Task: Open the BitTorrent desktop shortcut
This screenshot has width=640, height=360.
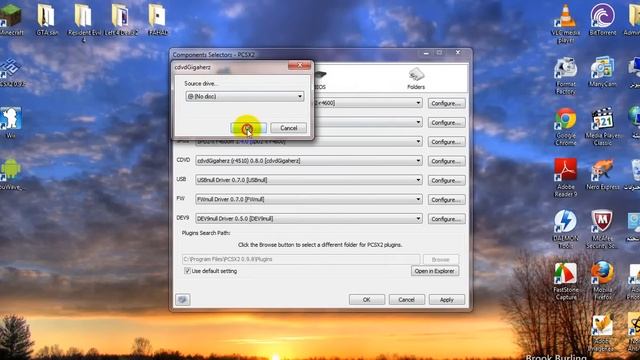Action: coord(602,19)
